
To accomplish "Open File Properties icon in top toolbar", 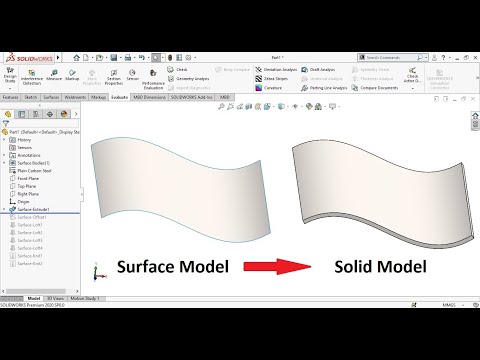I will [179, 58].
